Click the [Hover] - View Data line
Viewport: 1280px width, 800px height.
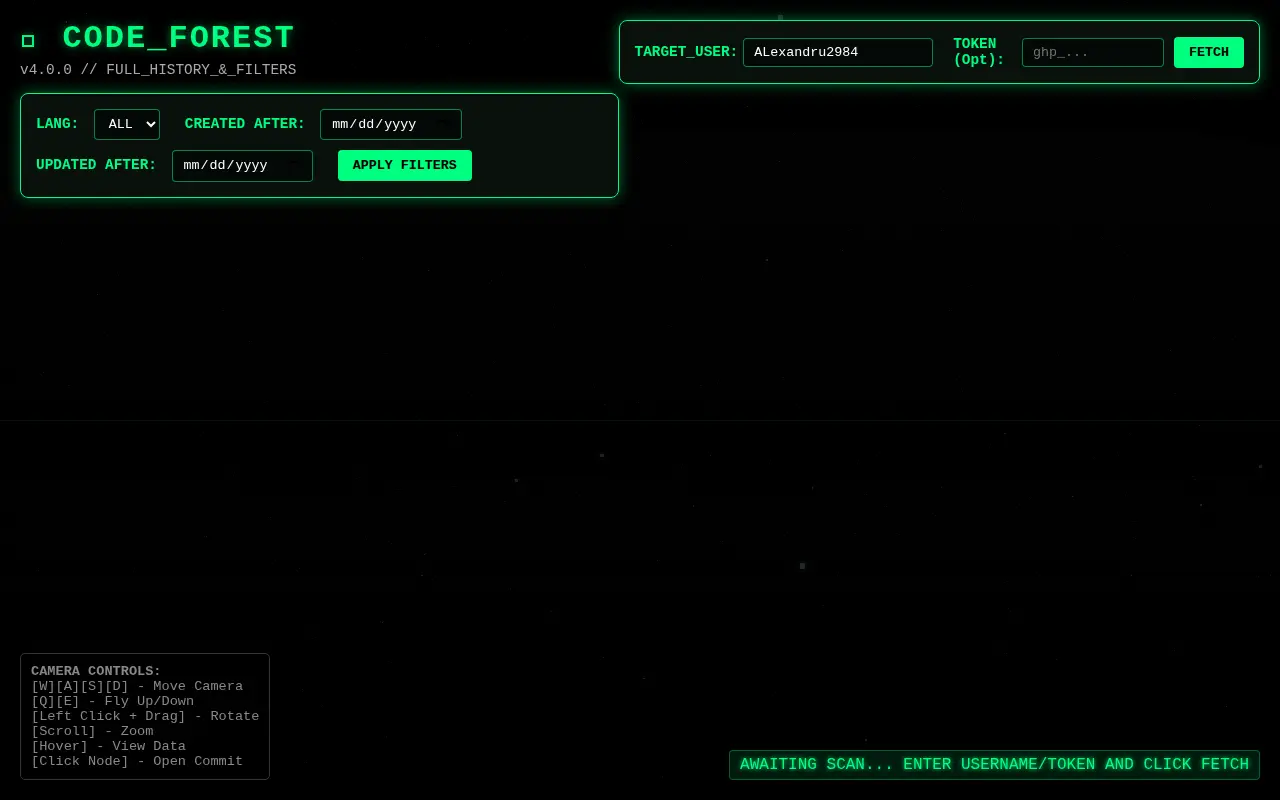click(x=108, y=746)
